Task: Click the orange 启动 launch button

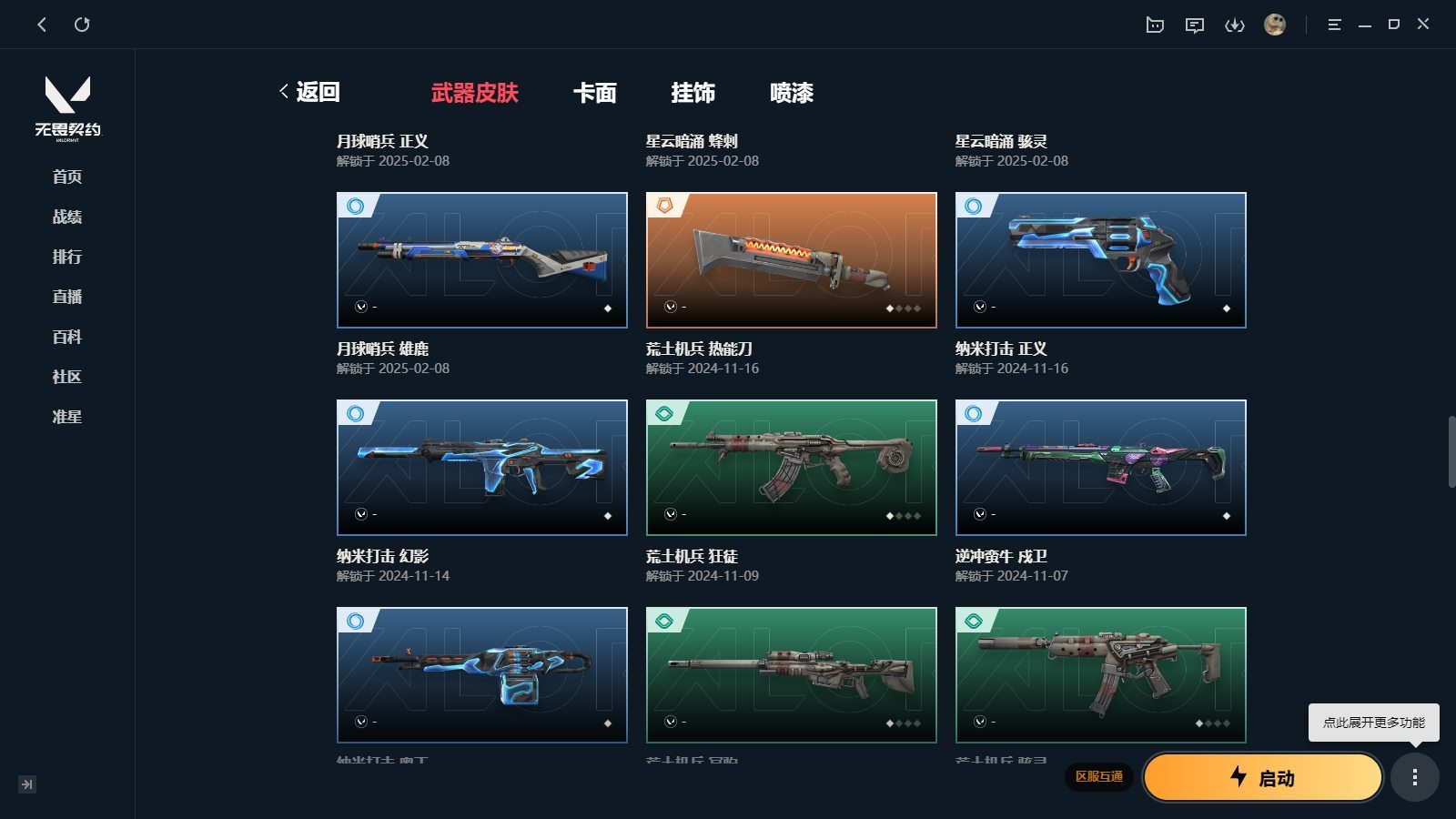Action: tap(1263, 777)
